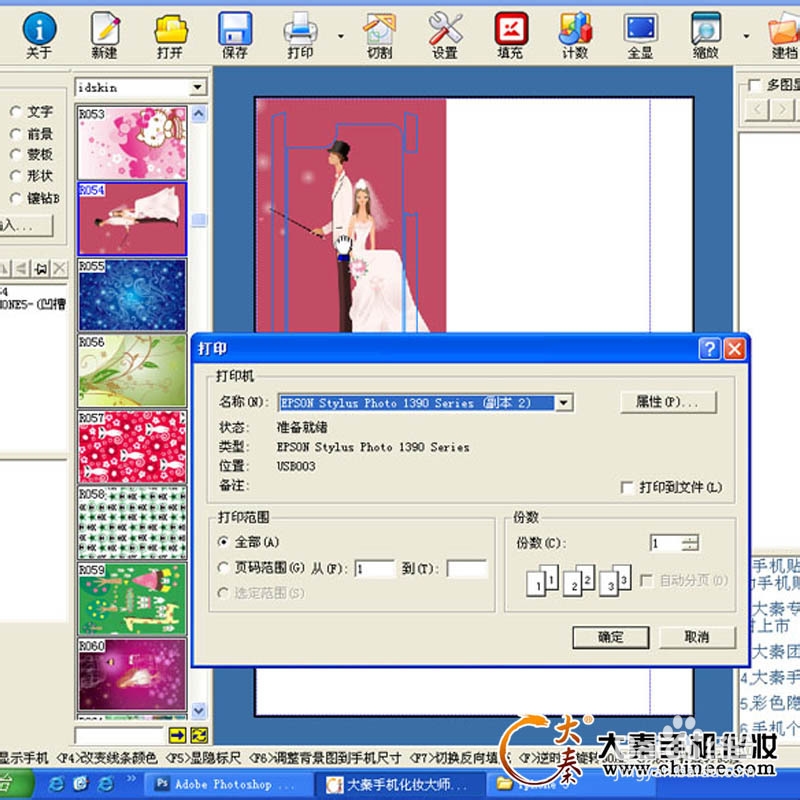Click the search field below thumbnail list
The width and height of the screenshot is (800, 800).
(x=119, y=735)
